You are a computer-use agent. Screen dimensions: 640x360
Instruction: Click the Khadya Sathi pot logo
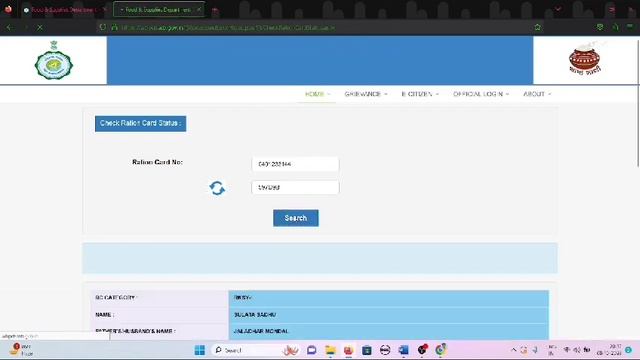[584, 60]
